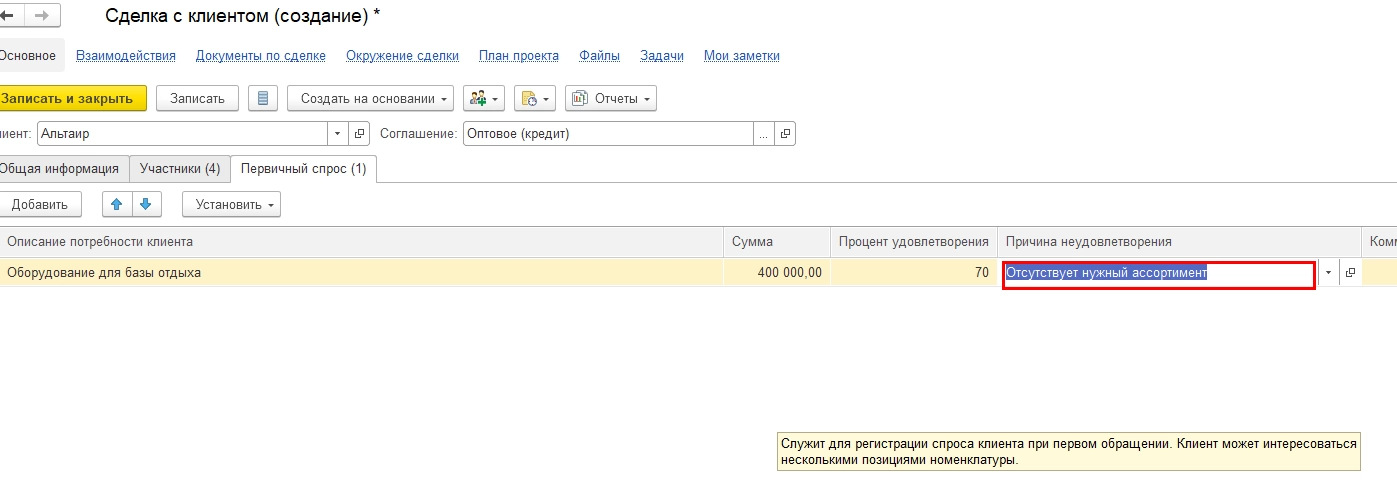Open the document with clock icon dropdown

pyautogui.click(x=535, y=98)
